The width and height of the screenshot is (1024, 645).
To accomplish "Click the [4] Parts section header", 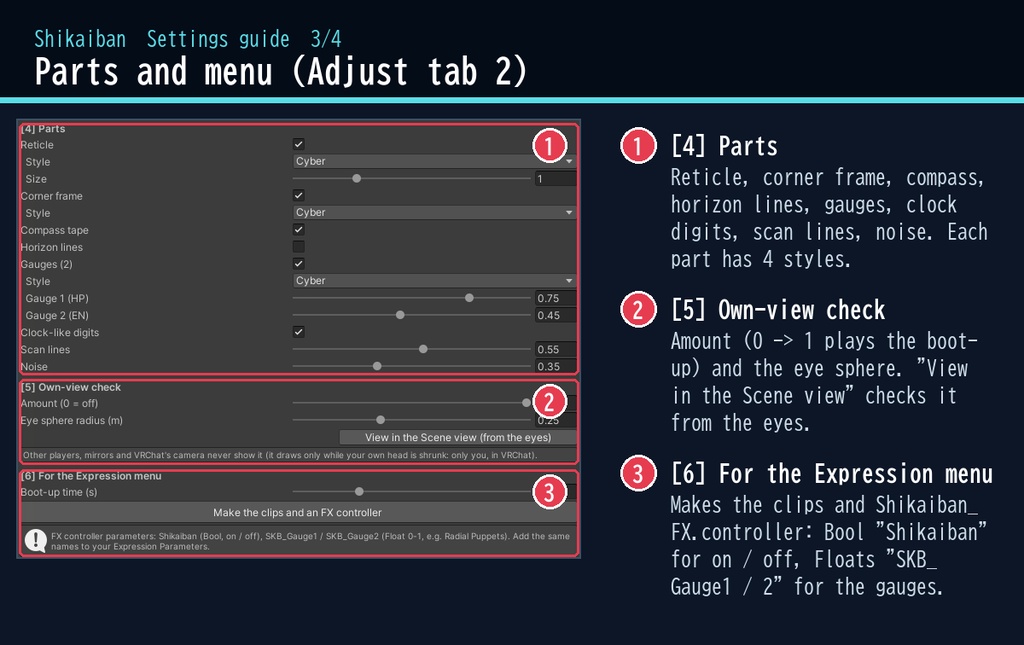I will tap(43, 129).
